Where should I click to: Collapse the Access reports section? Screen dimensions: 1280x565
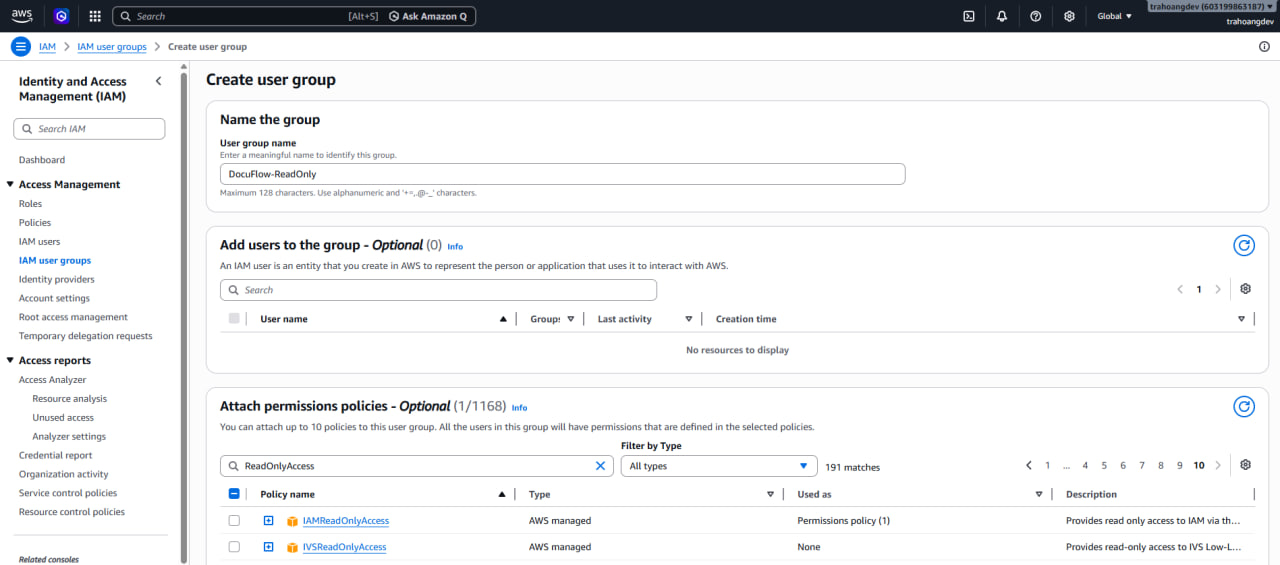click(10, 360)
